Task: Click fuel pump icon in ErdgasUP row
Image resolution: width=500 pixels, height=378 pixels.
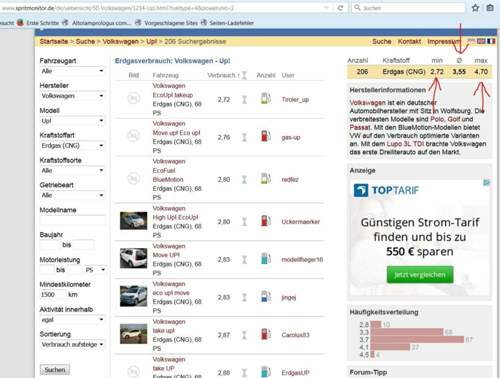Action: pos(266,372)
